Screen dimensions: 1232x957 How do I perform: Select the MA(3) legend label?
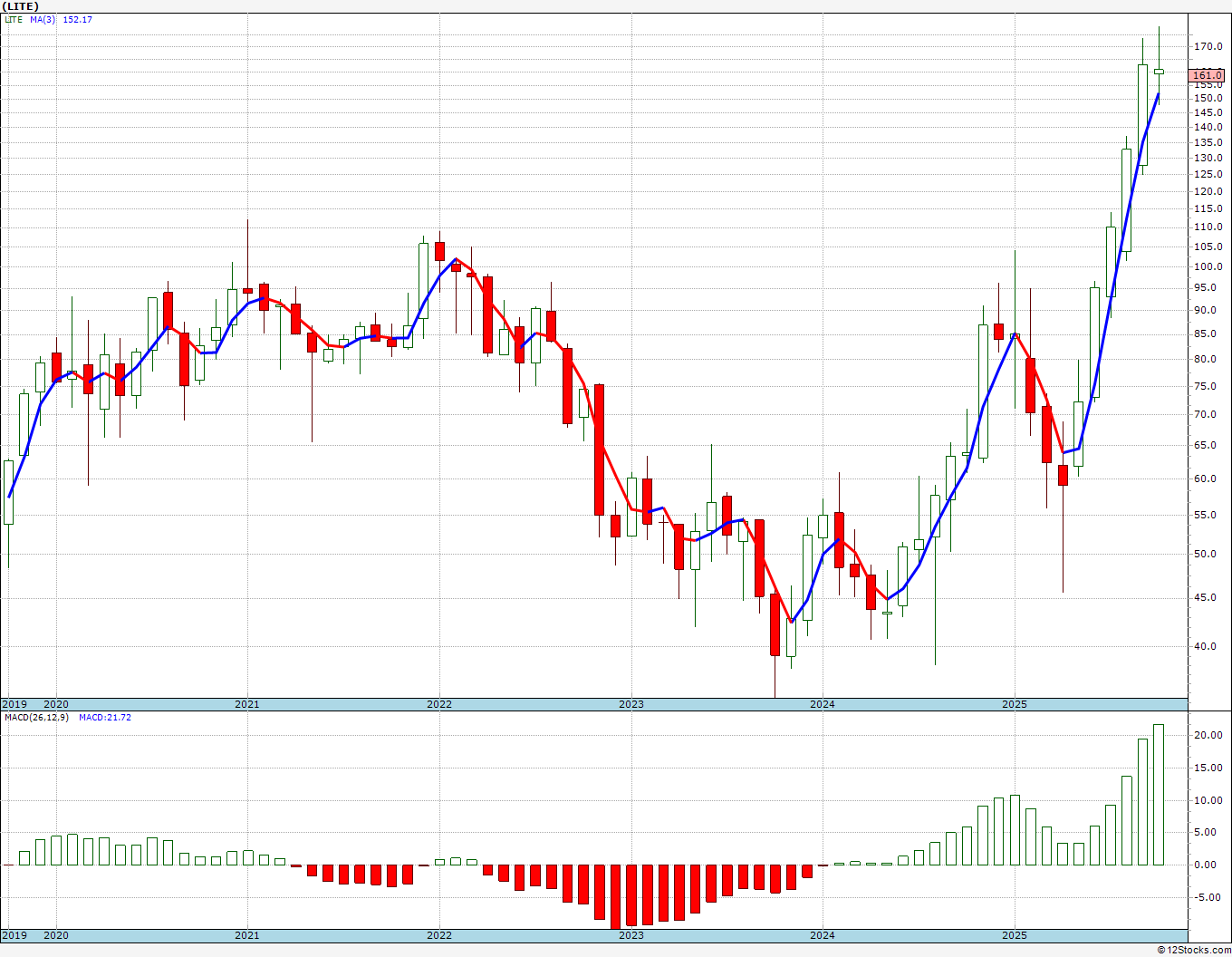[42, 20]
